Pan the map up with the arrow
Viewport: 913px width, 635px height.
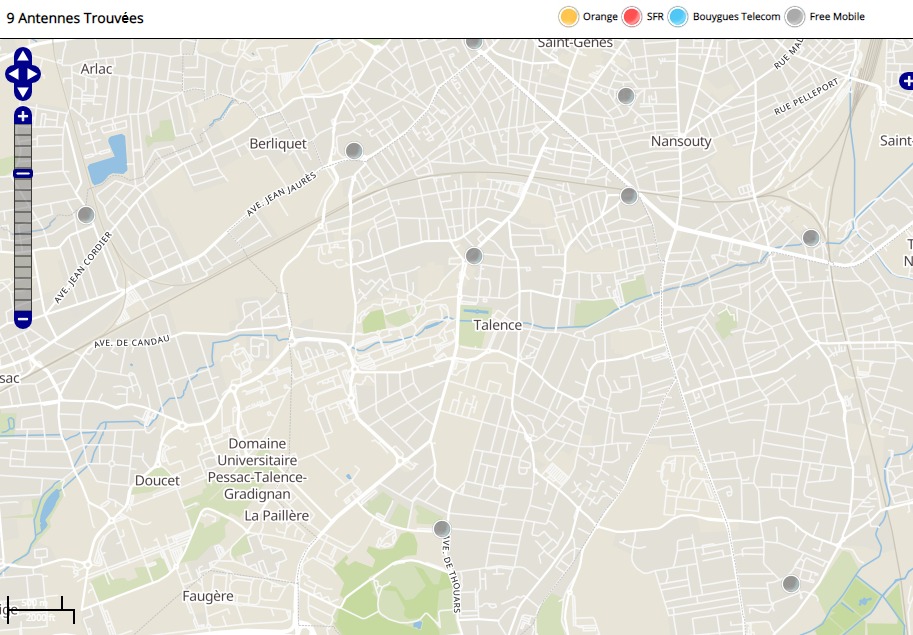[x=23, y=57]
